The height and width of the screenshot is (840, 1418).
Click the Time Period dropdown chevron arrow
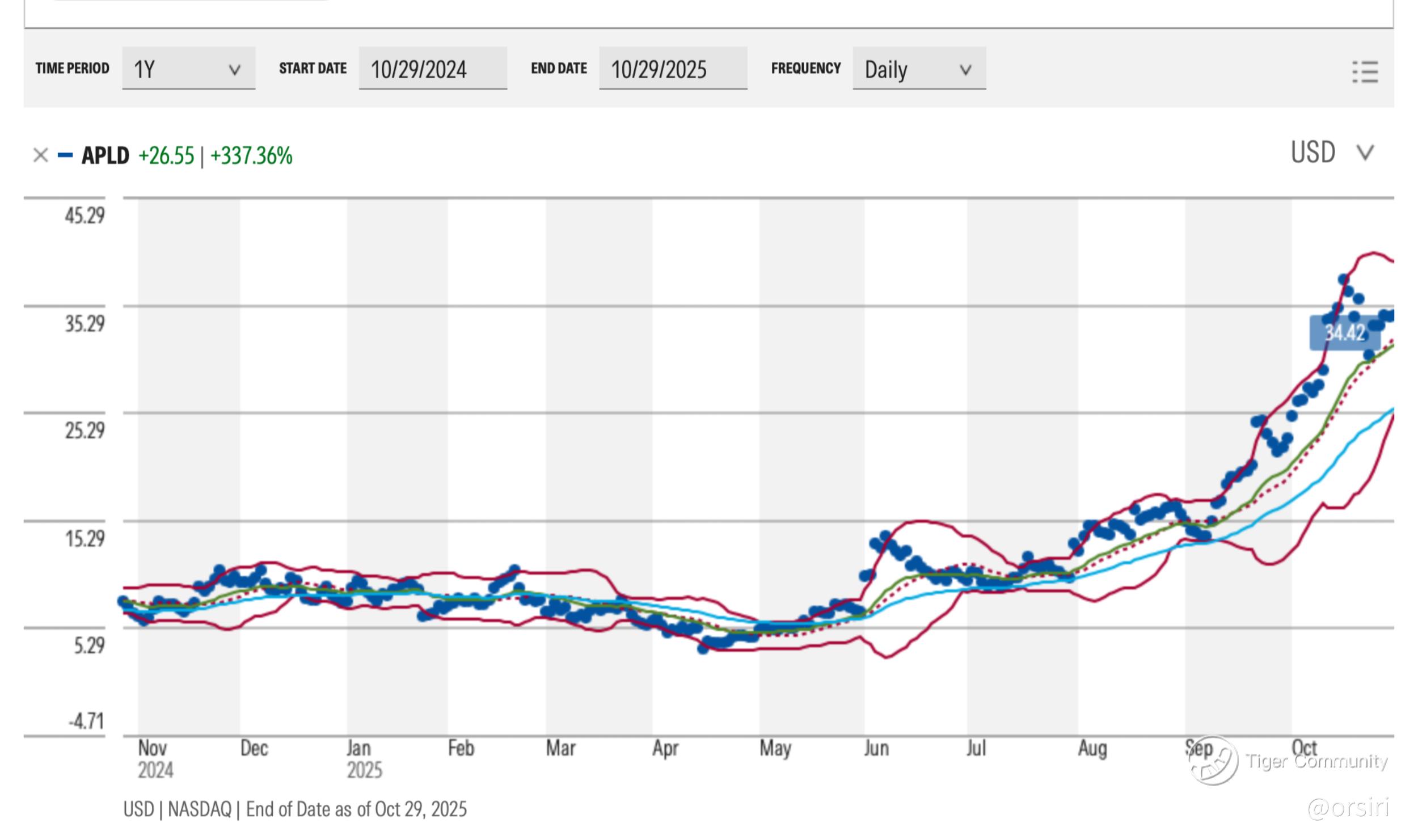click(234, 70)
